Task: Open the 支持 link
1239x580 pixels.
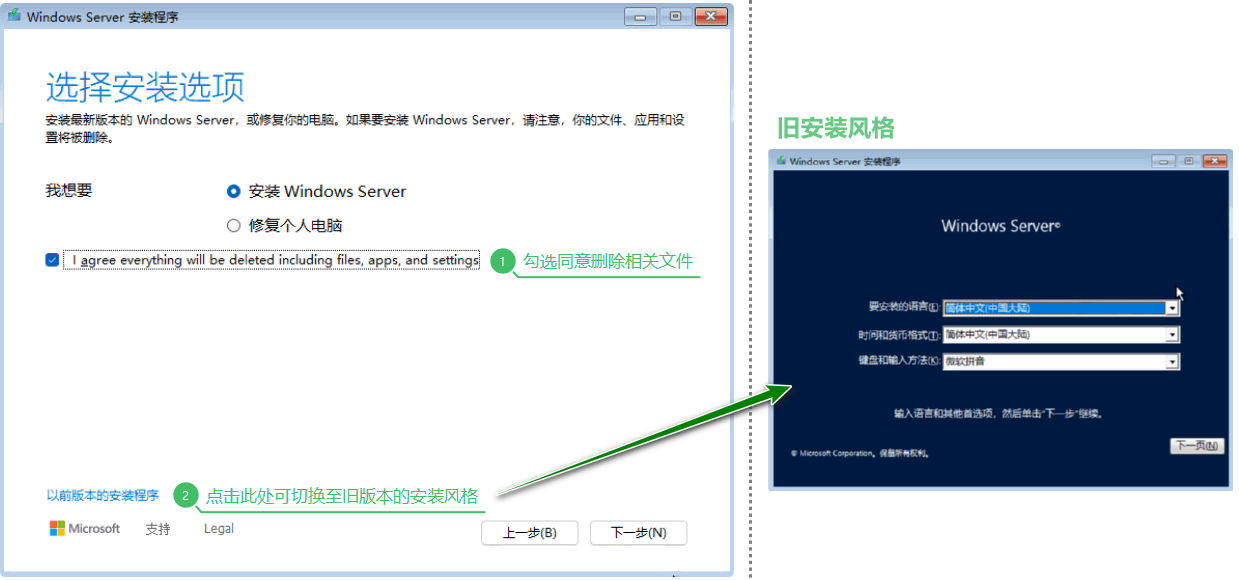Action: click(x=158, y=529)
